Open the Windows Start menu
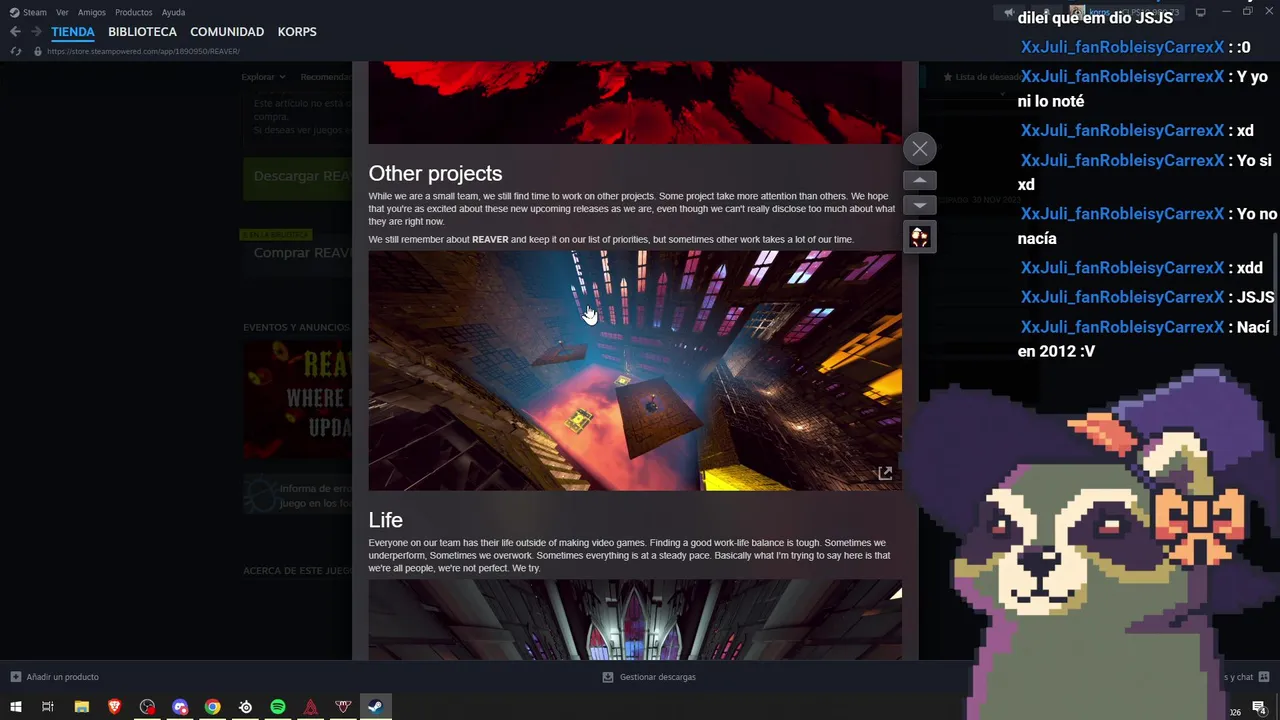 [16, 707]
